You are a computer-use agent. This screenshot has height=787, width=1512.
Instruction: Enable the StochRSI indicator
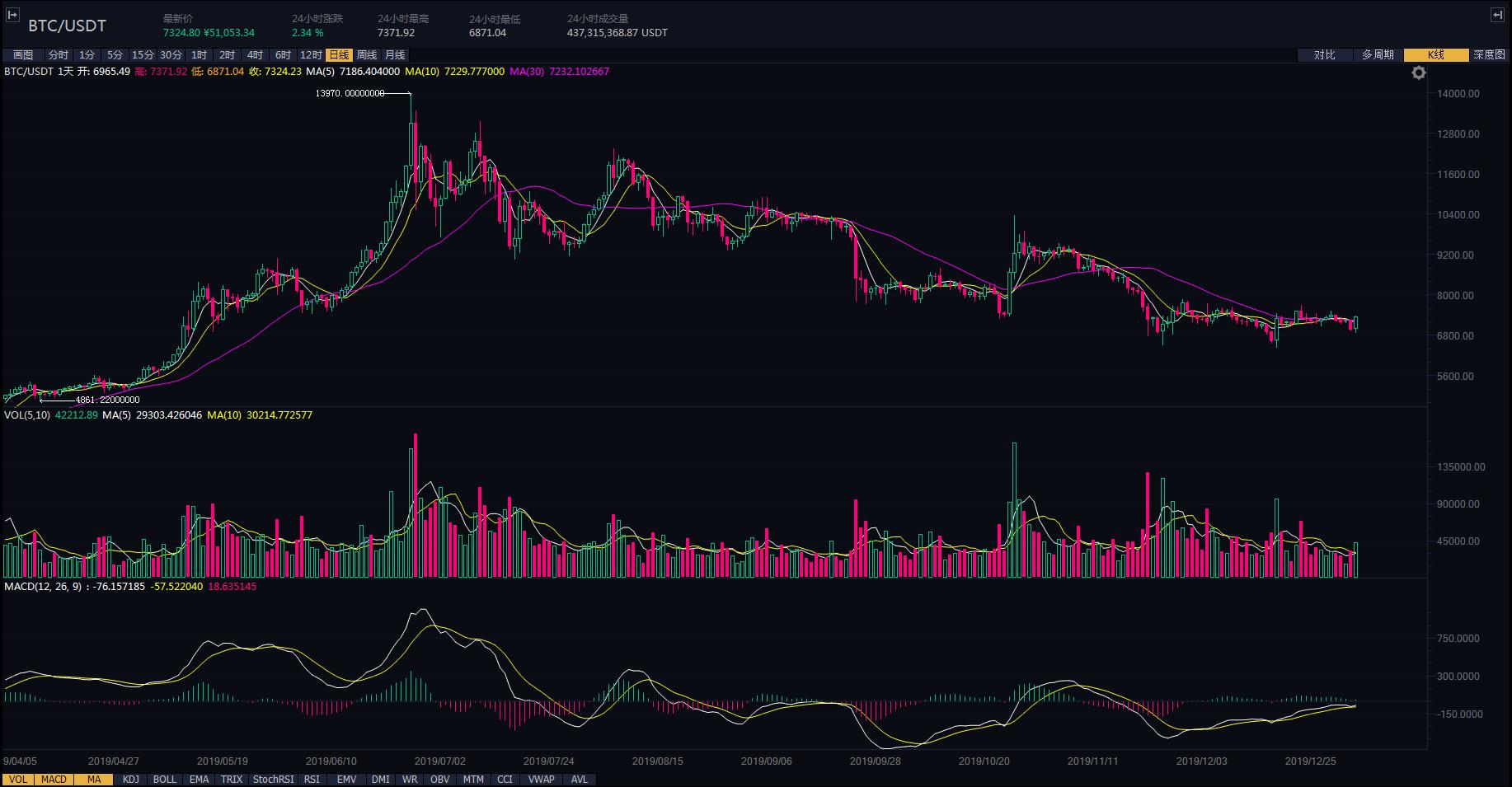tap(273, 780)
